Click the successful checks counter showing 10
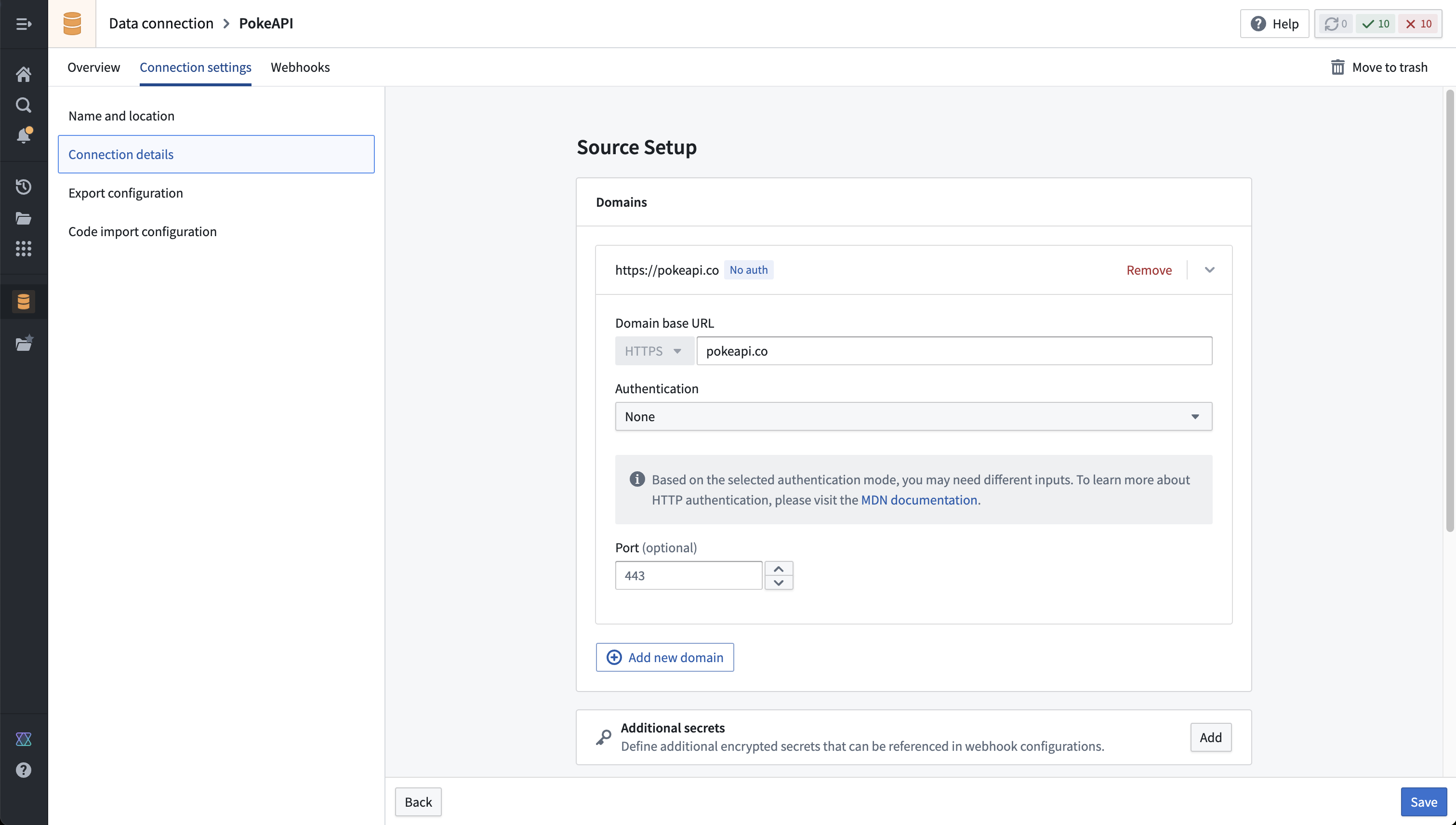 [x=1376, y=24]
